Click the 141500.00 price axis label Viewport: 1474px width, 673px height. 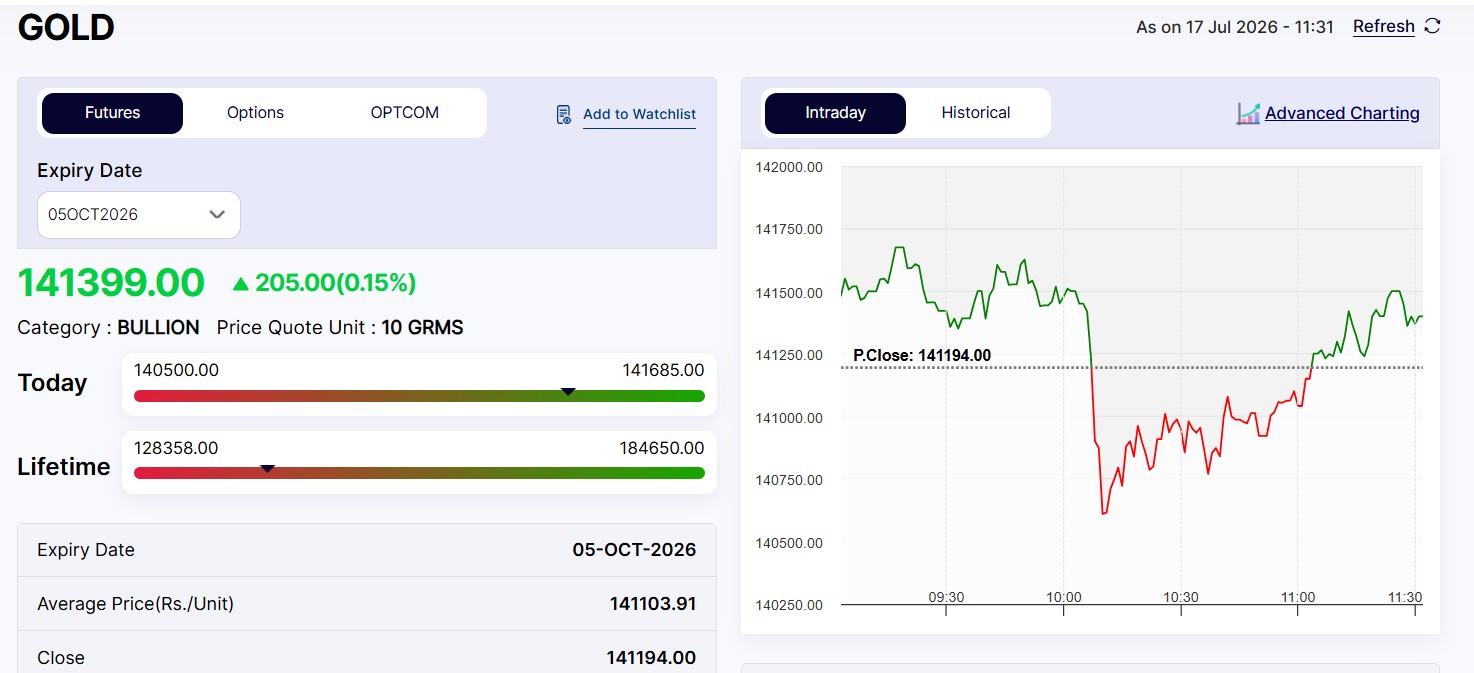[789, 293]
